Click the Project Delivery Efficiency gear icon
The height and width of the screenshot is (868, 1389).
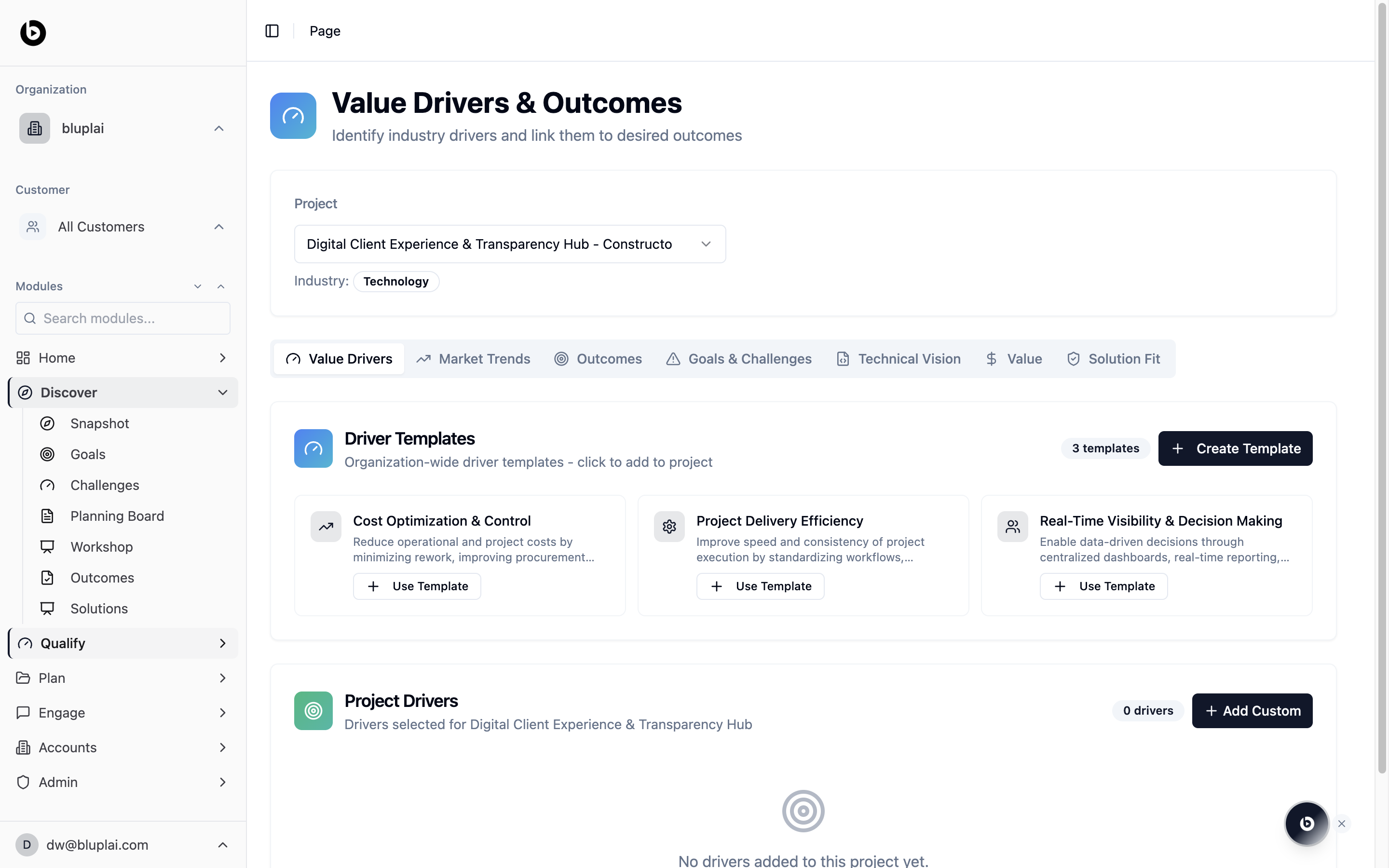coord(669,527)
